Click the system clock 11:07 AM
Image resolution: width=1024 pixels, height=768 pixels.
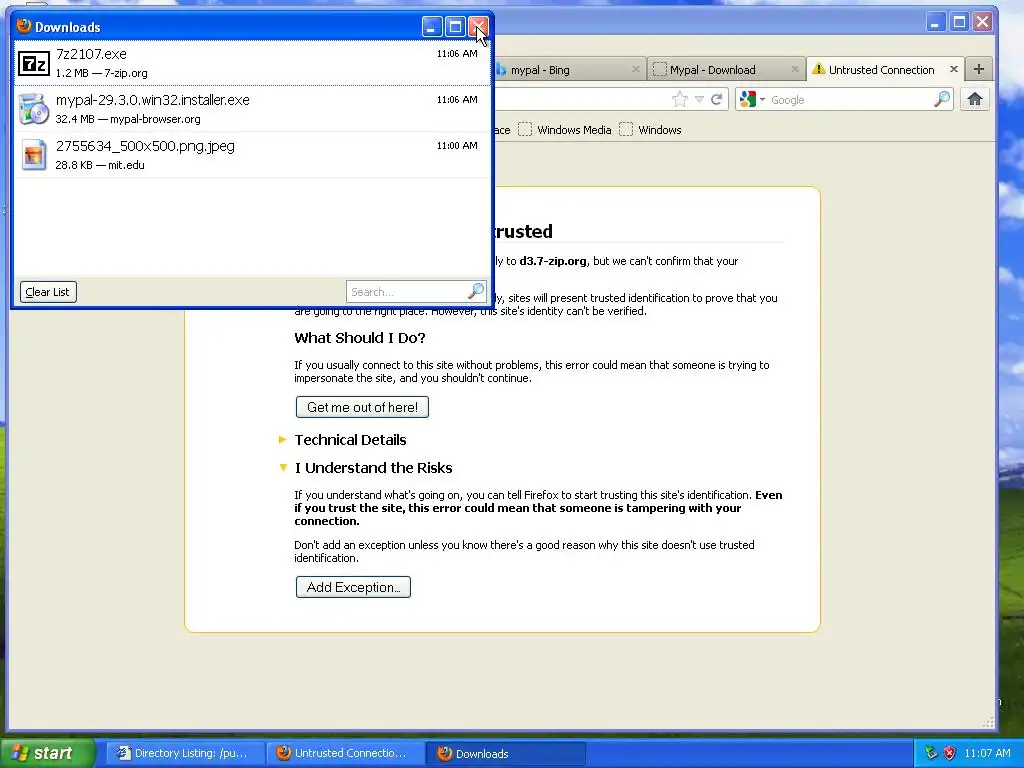click(987, 753)
